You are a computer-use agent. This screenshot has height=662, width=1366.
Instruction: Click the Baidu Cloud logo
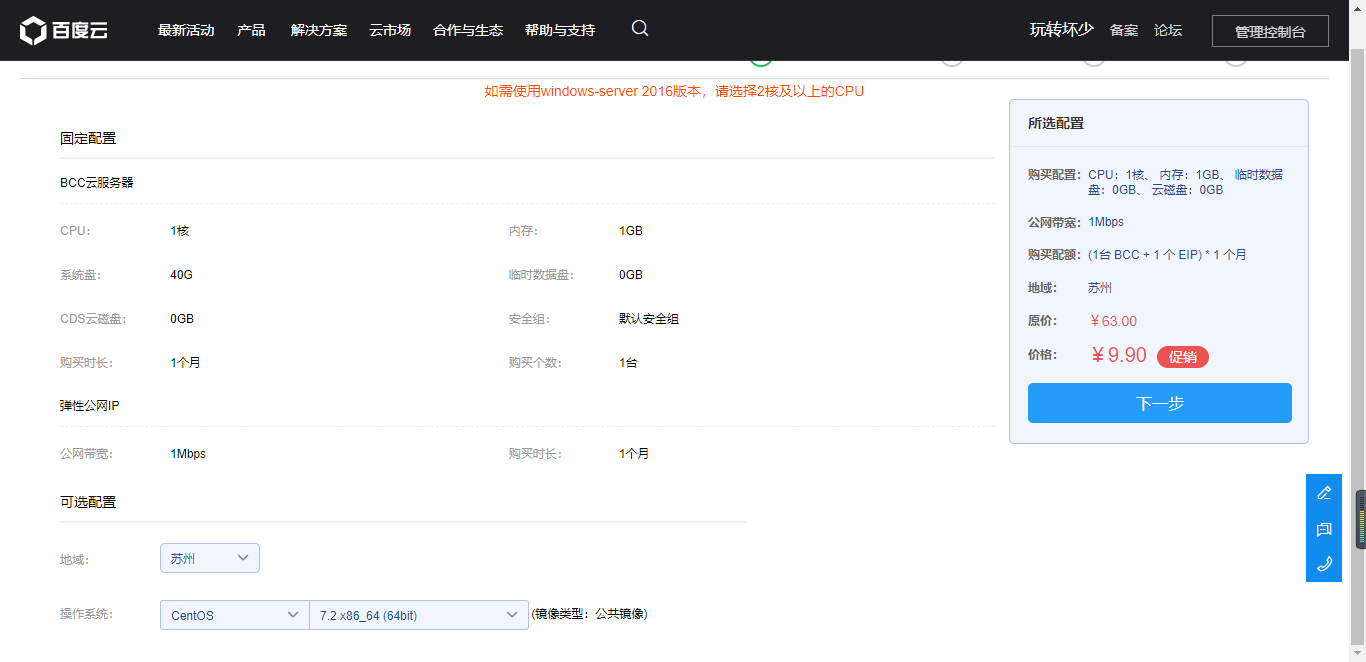coord(64,30)
